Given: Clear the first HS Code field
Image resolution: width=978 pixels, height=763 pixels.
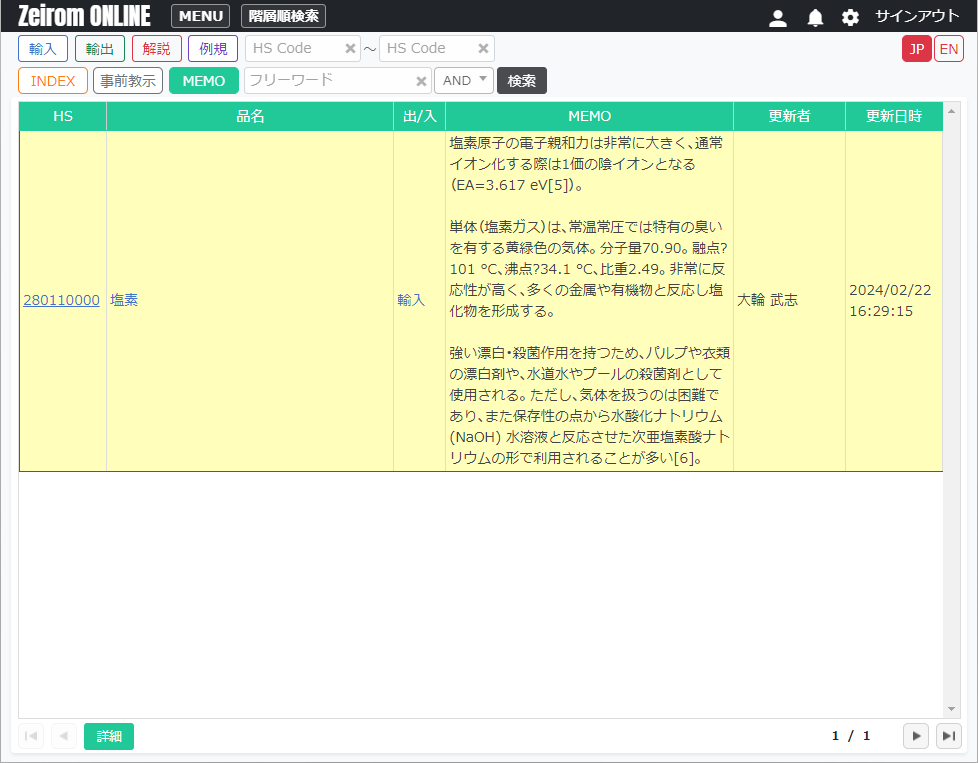Looking at the screenshot, I should click(350, 48).
